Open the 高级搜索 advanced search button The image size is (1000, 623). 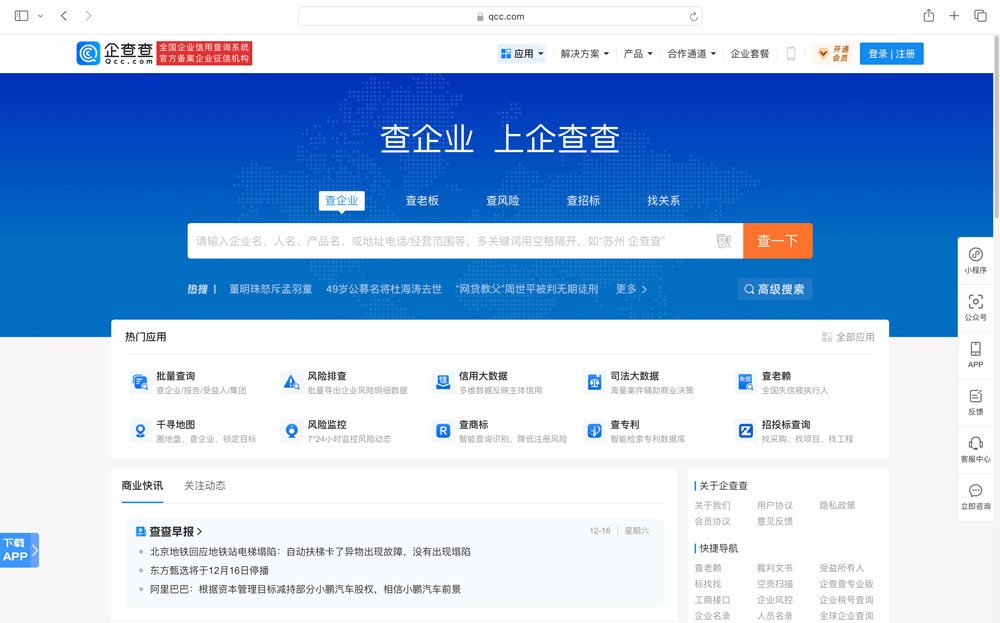(x=774, y=289)
